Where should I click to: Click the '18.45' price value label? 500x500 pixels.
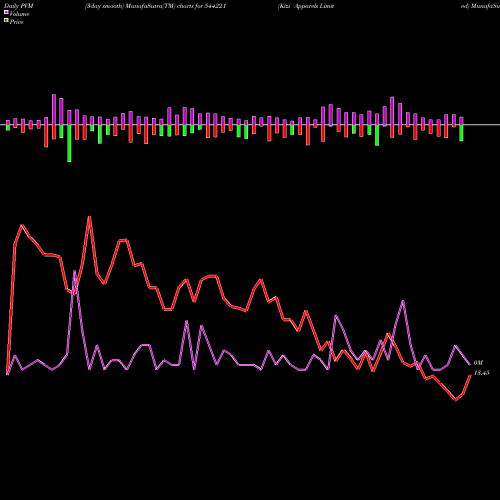tap(481, 373)
